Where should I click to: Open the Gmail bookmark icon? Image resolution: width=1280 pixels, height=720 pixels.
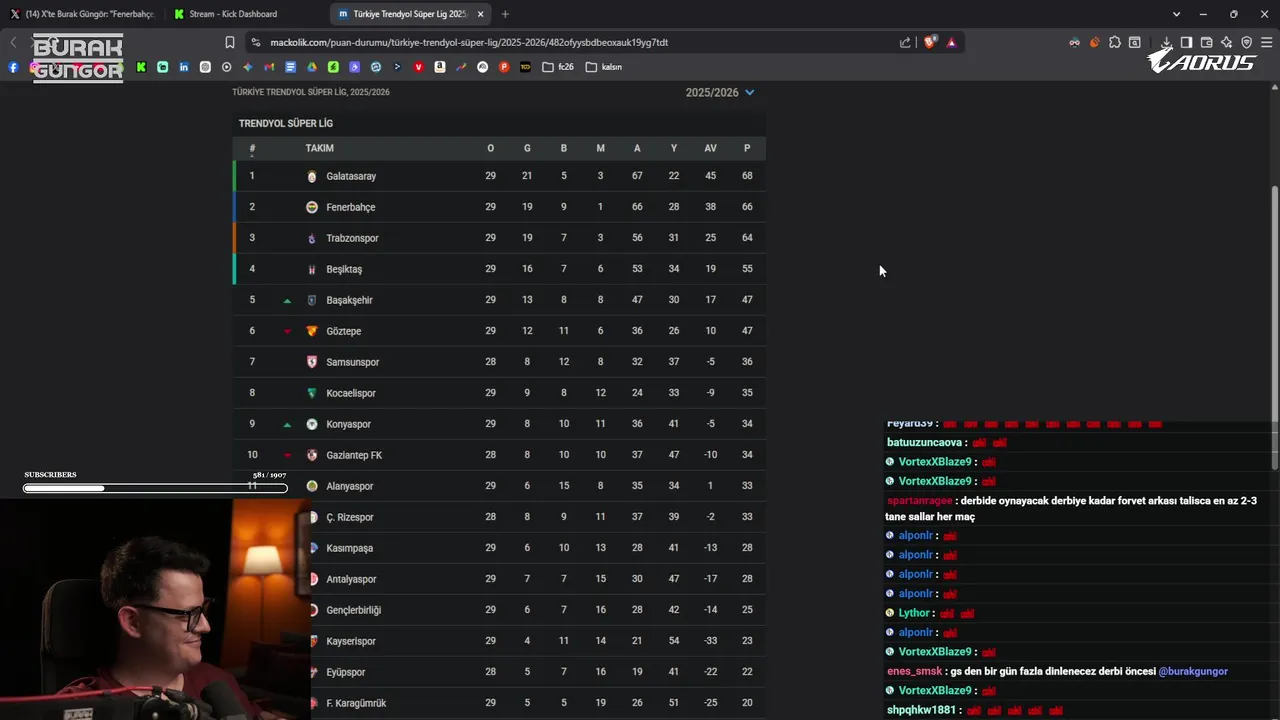(269, 67)
